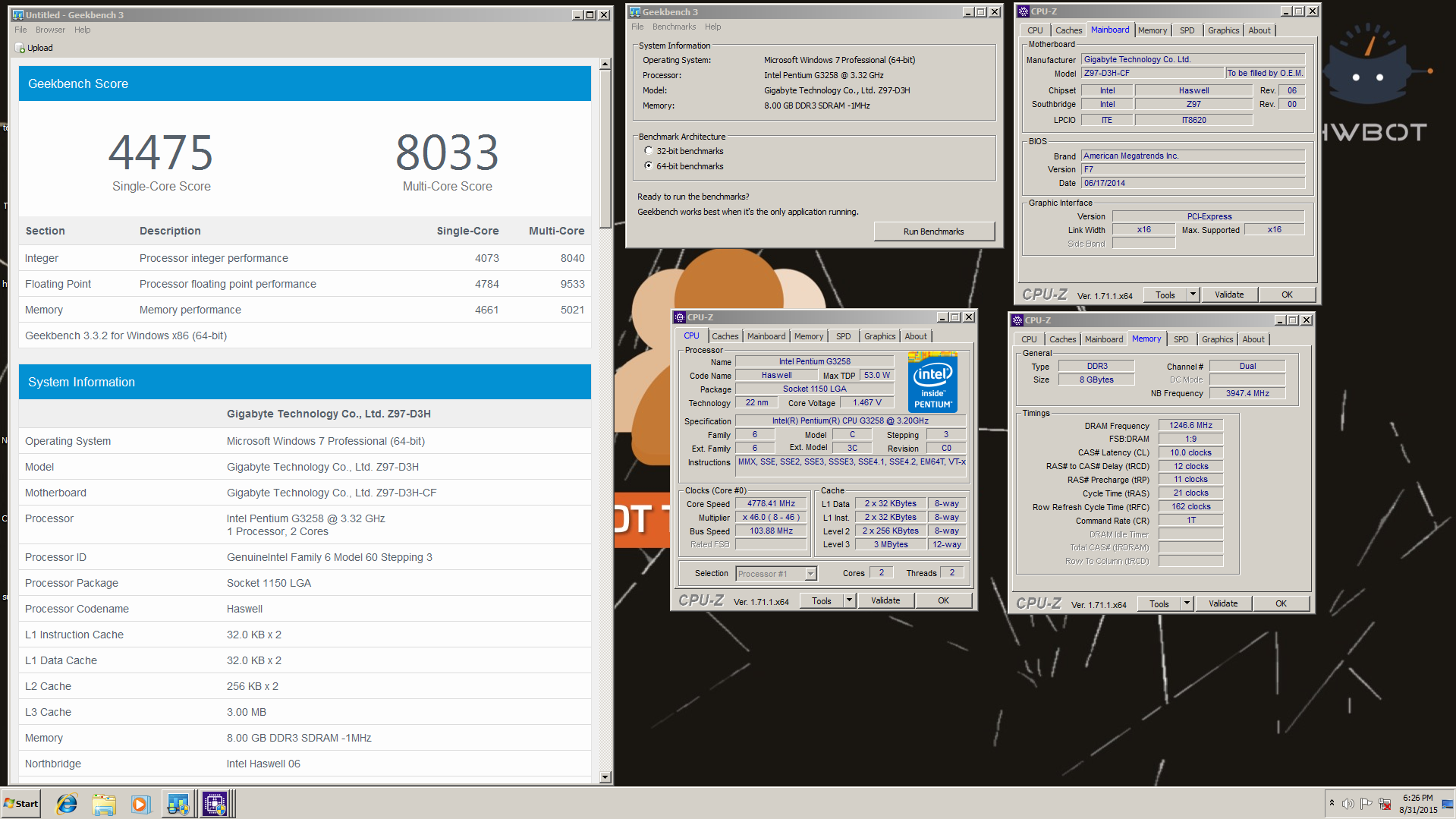1456x819 pixels.
Task: Switch to CPU-Z via its taskbar icon
Action: pyautogui.click(x=215, y=804)
